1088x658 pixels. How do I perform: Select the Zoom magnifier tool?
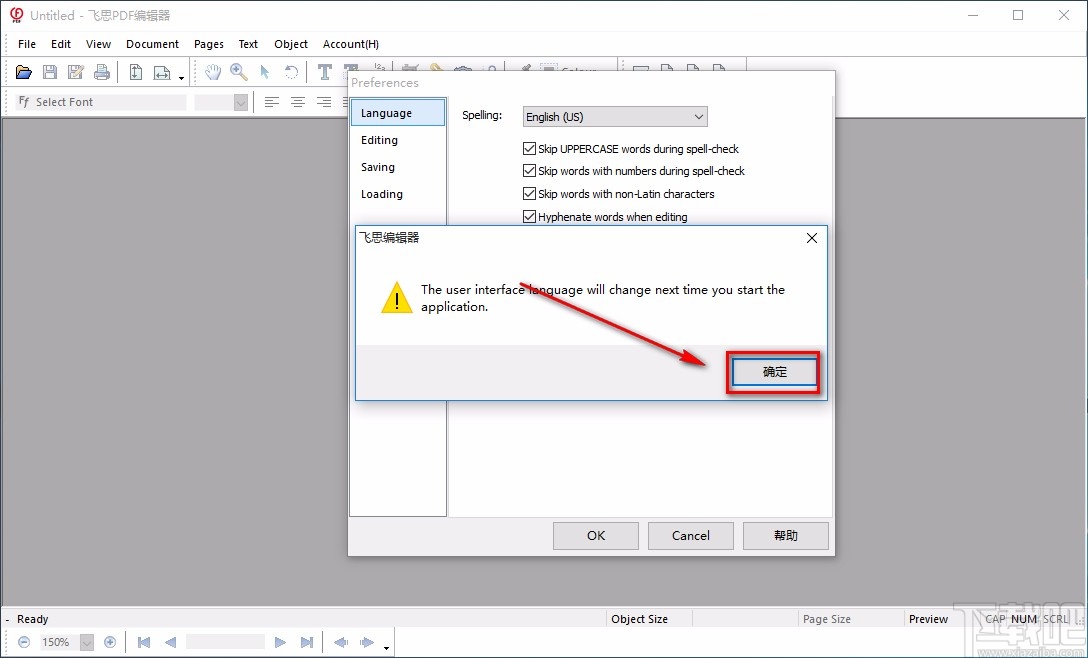pyautogui.click(x=239, y=72)
